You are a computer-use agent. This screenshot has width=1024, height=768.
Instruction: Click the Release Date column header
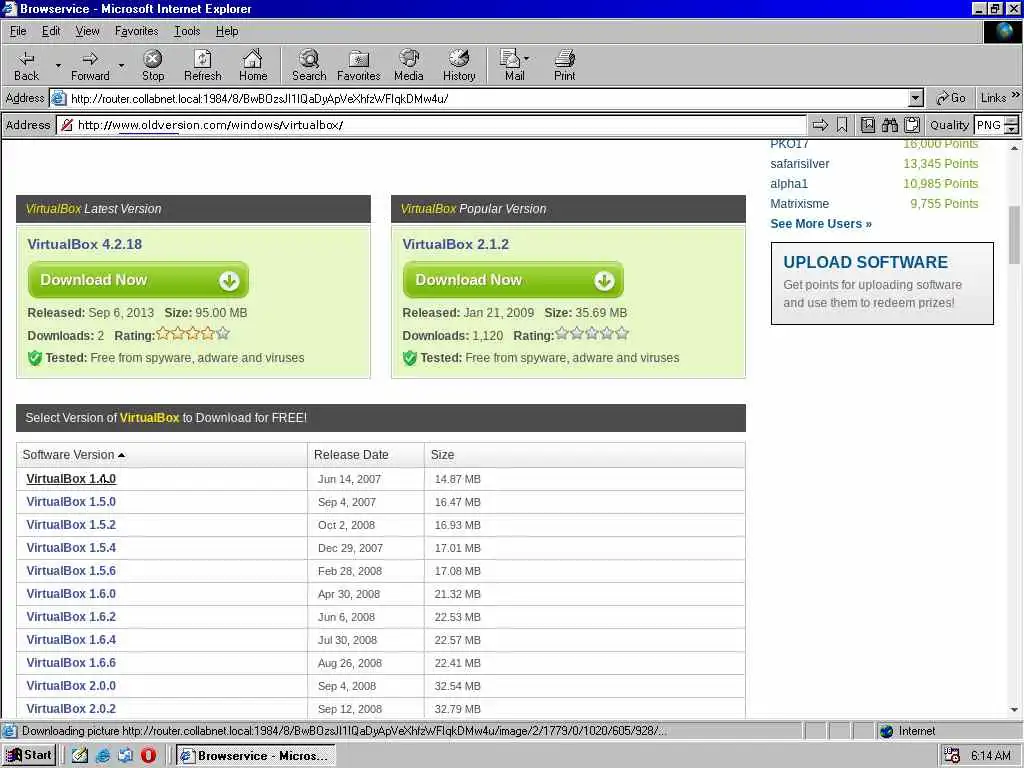pyautogui.click(x=351, y=455)
